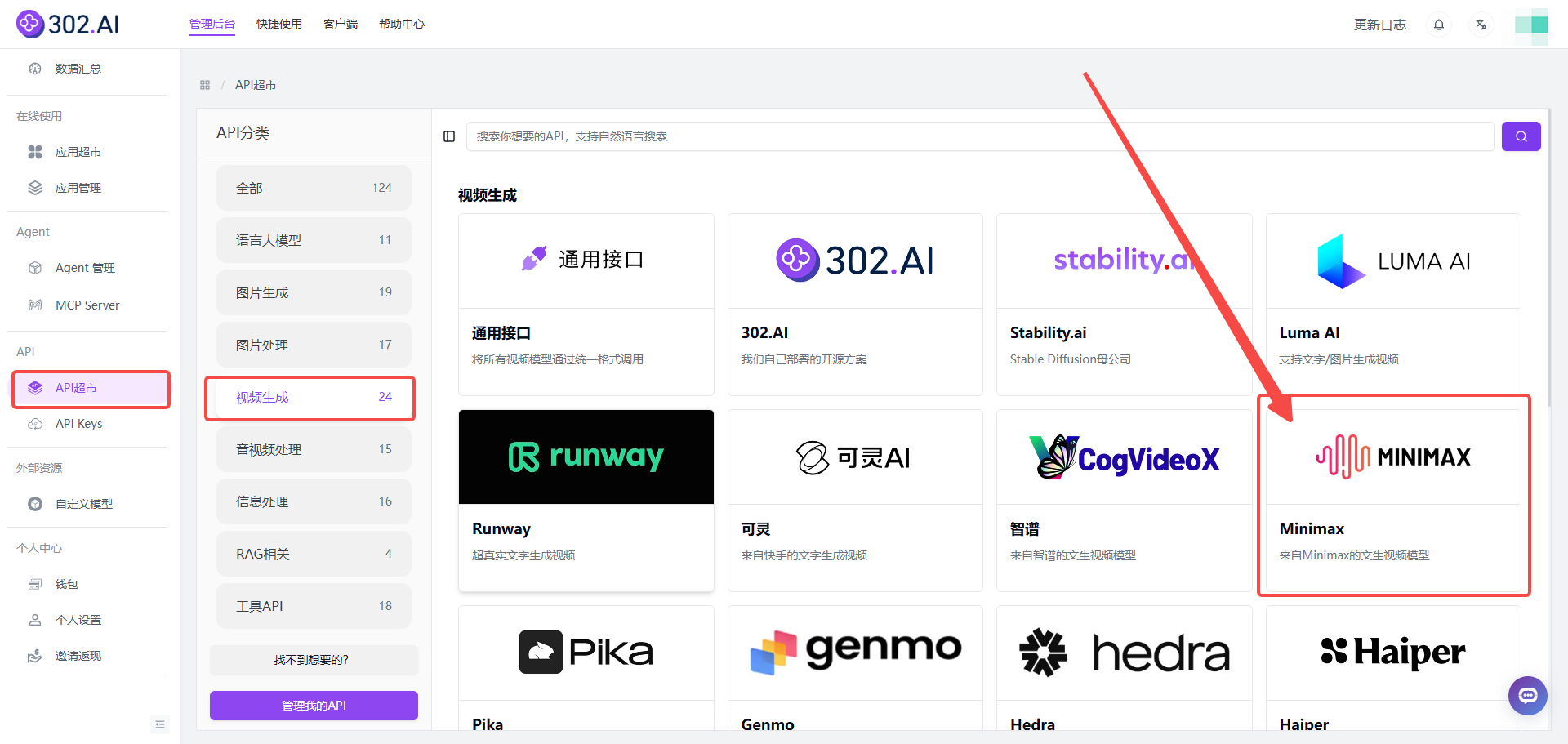Switch to 管理后台 tab

[212, 24]
